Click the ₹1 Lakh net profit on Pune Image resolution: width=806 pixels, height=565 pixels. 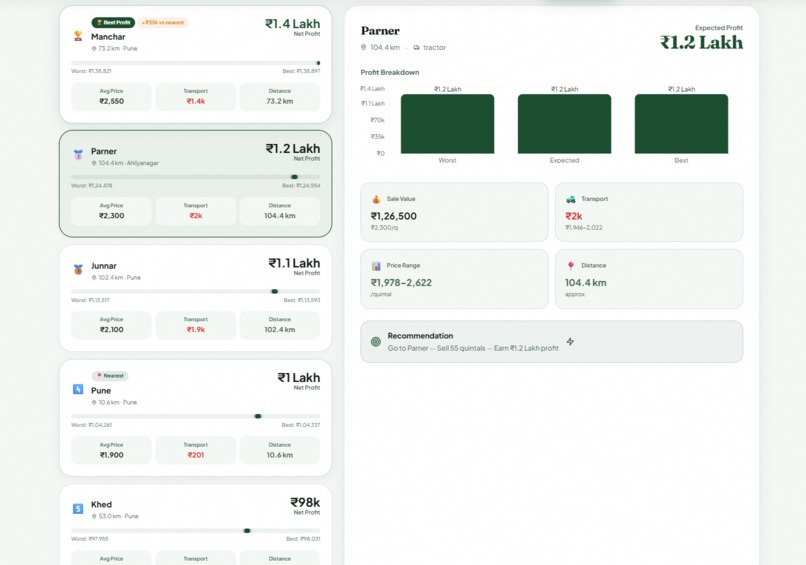pyautogui.click(x=299, y=378)
